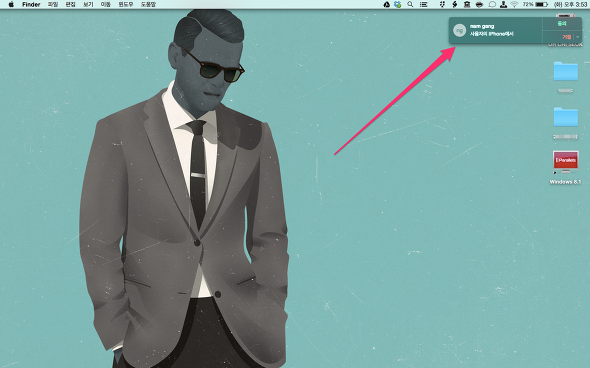Click the 'Windows 8.1' desktop label
590x368 pixels.
point(565,182)
